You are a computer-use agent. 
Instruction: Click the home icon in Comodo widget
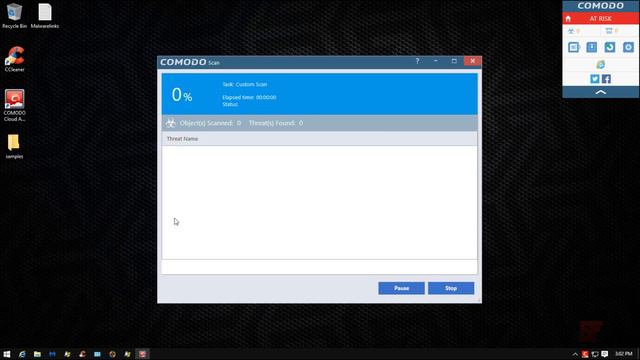click(568, 18)
